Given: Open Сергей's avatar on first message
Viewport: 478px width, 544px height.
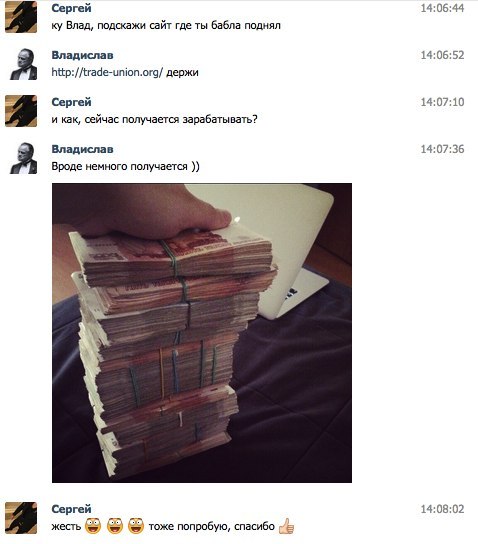Looking at the screenshot, I should click(x=21, y=17).
